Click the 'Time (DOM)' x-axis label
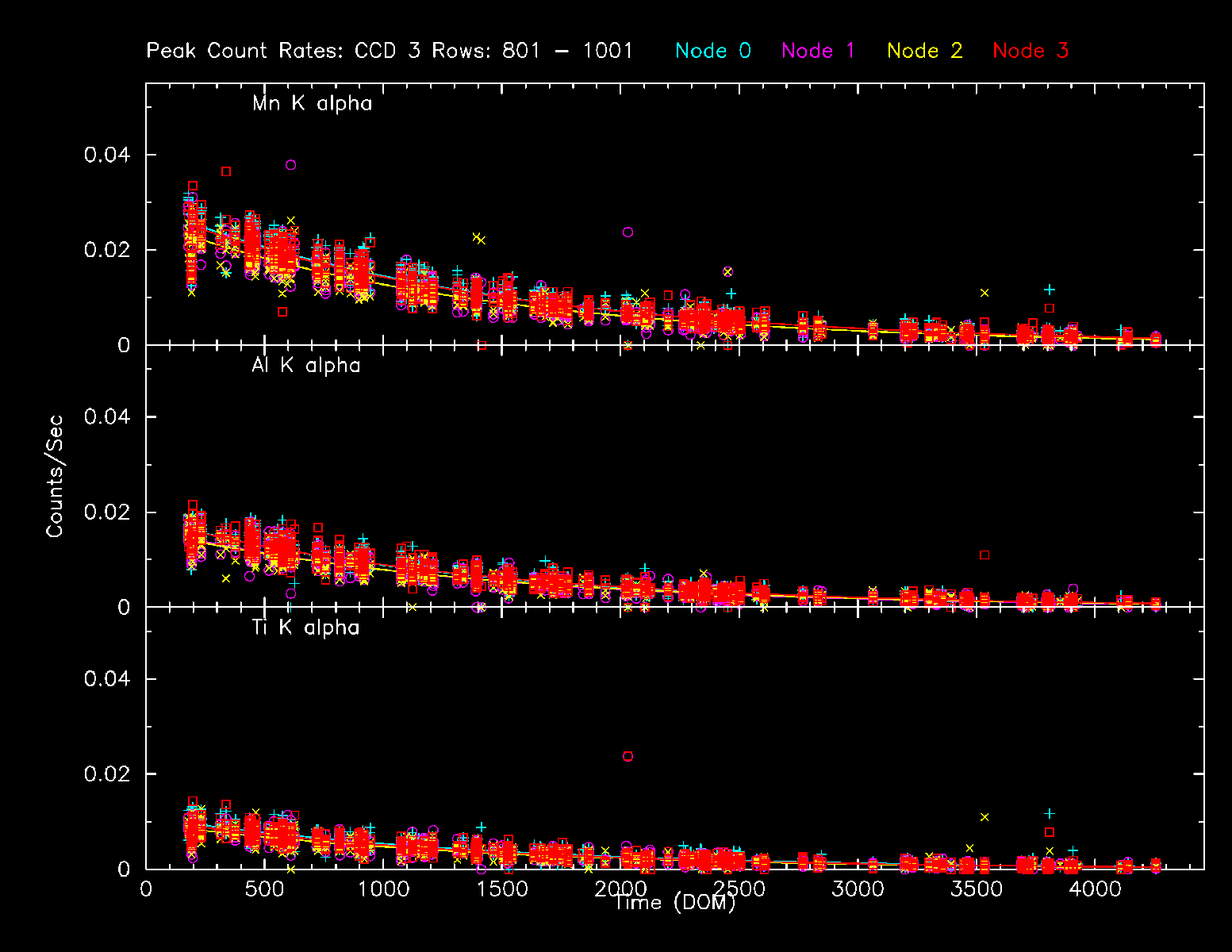 coord(674,903)
